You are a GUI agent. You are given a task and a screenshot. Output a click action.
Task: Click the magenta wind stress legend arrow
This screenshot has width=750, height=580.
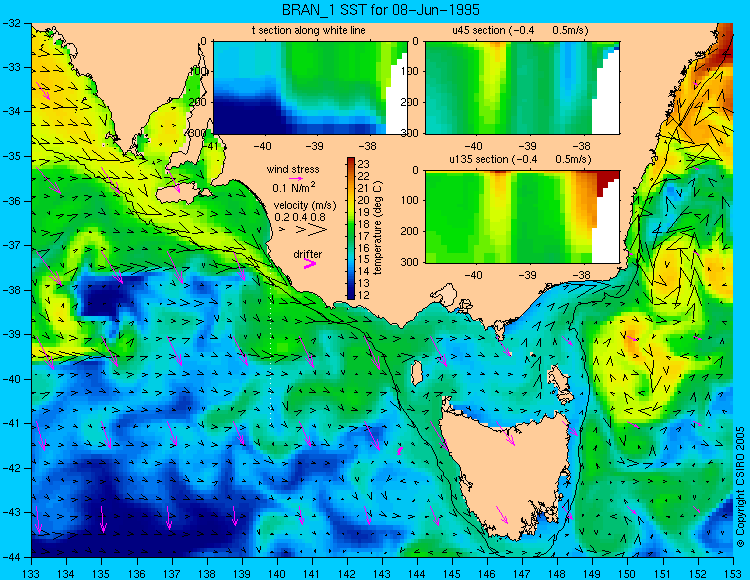coord(296,178)
